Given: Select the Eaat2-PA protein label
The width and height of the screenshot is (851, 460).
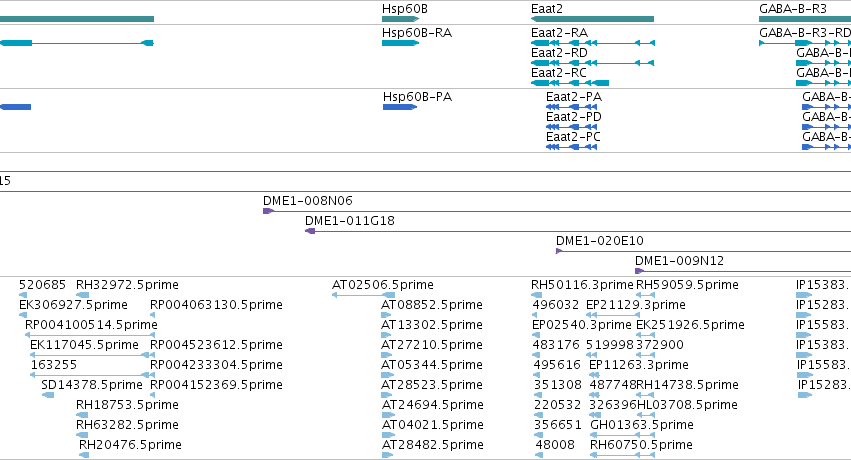Looking at the screenshot, I should click(574, 97).
